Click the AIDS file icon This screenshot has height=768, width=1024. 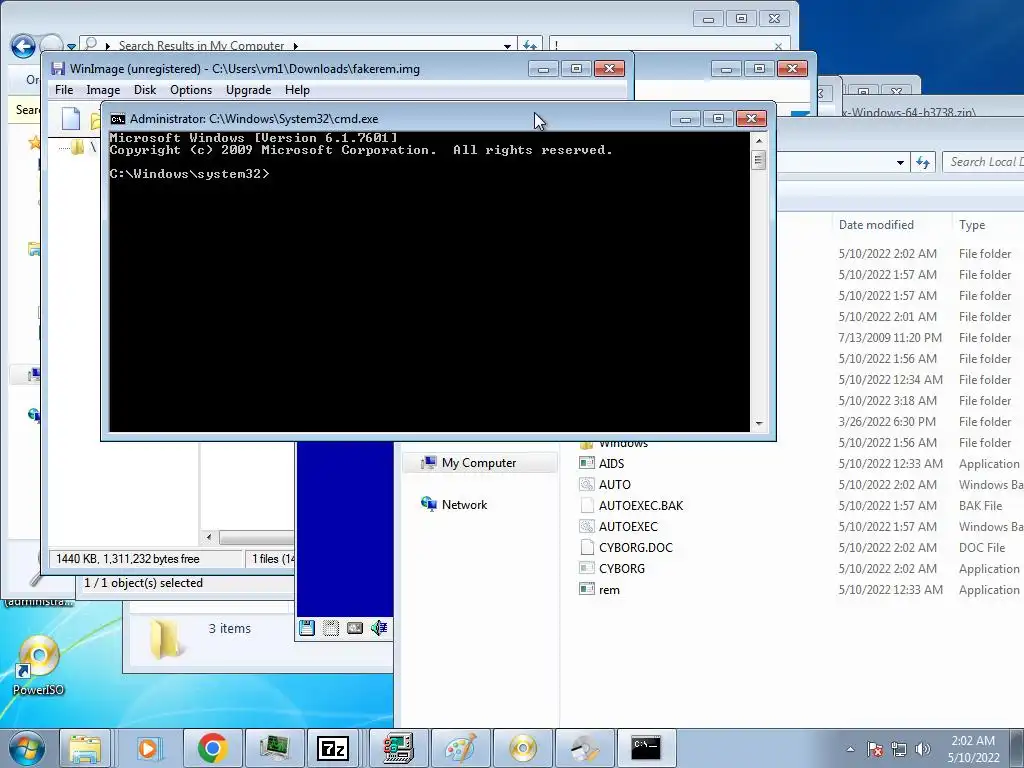click(x=586, y=463)
